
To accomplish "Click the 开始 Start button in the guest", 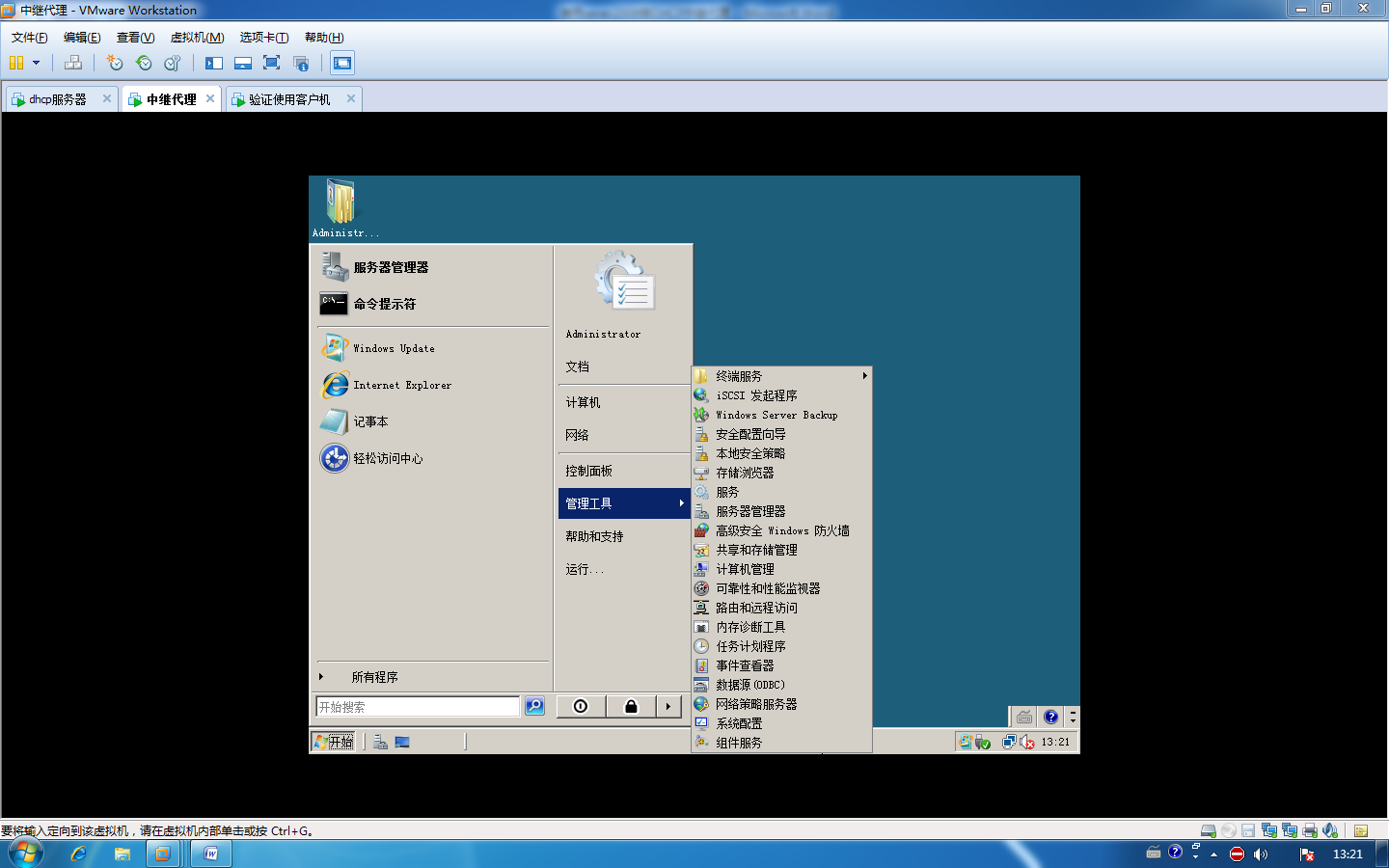I will [334, 742].
